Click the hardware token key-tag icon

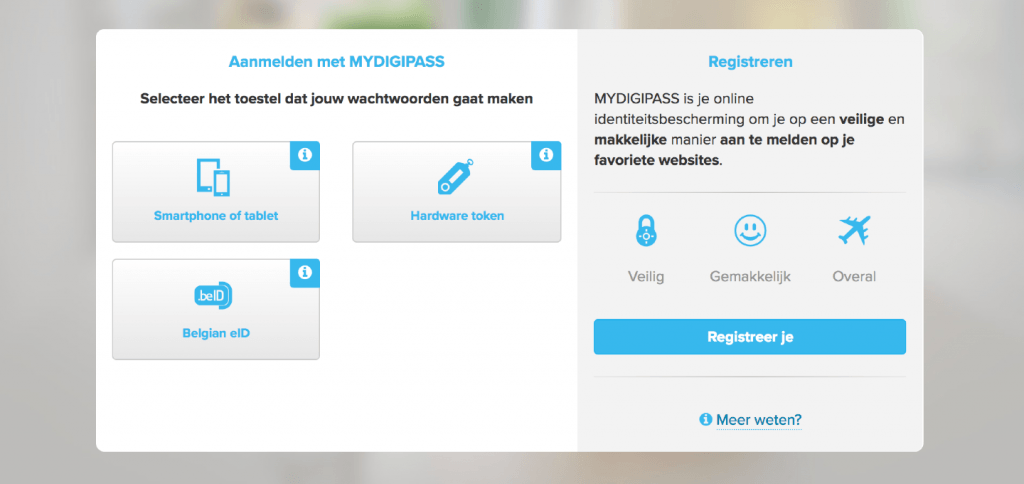click(x=456, y=178)
